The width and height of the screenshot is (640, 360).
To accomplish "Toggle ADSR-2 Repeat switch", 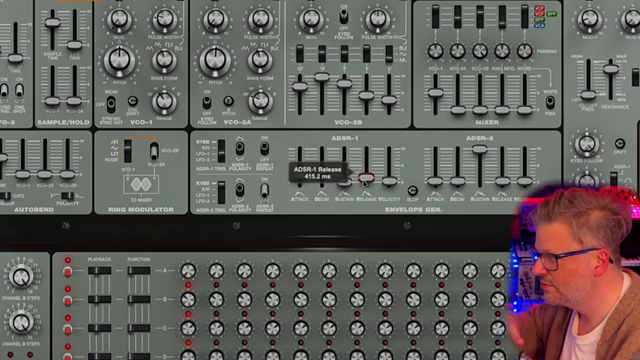I will 264,190.
